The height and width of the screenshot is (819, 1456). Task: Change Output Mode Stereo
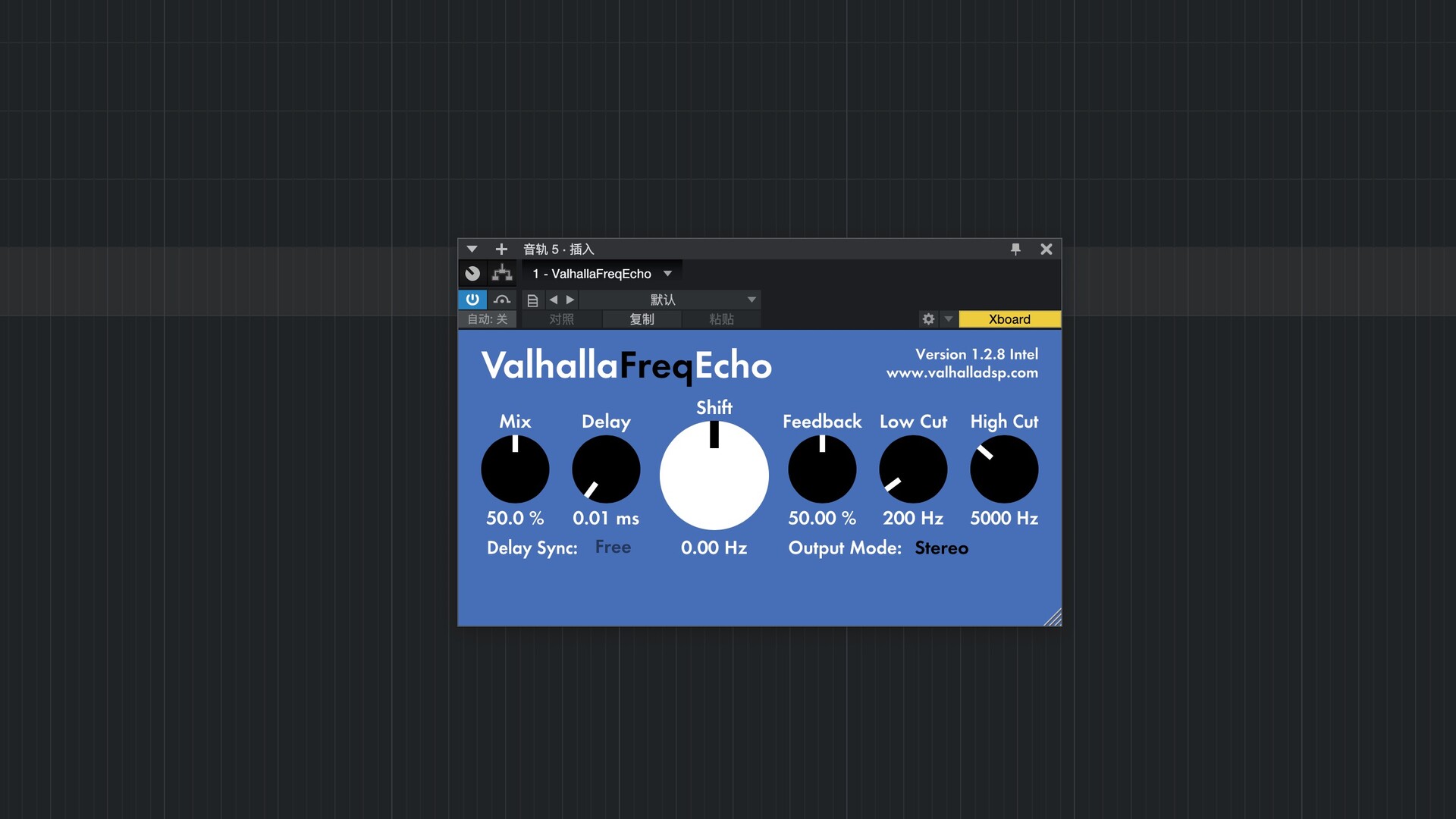pos(941,548)
